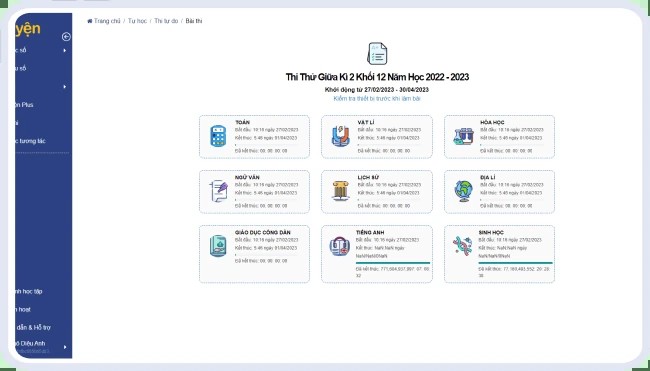This screenshot has width=650, height=371.
Task: Click the globe icon of the Địa lí card
Action: pos(463,191)
